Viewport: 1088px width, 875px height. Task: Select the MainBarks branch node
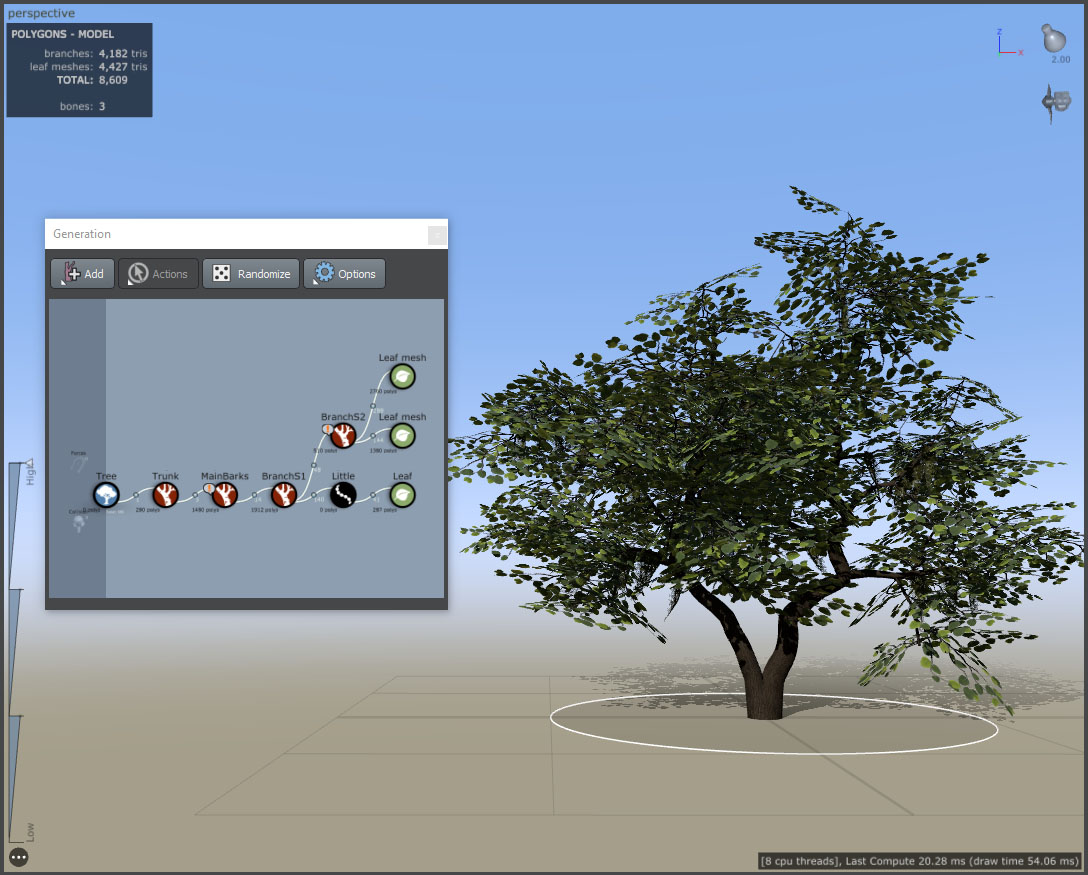(225, 495)
